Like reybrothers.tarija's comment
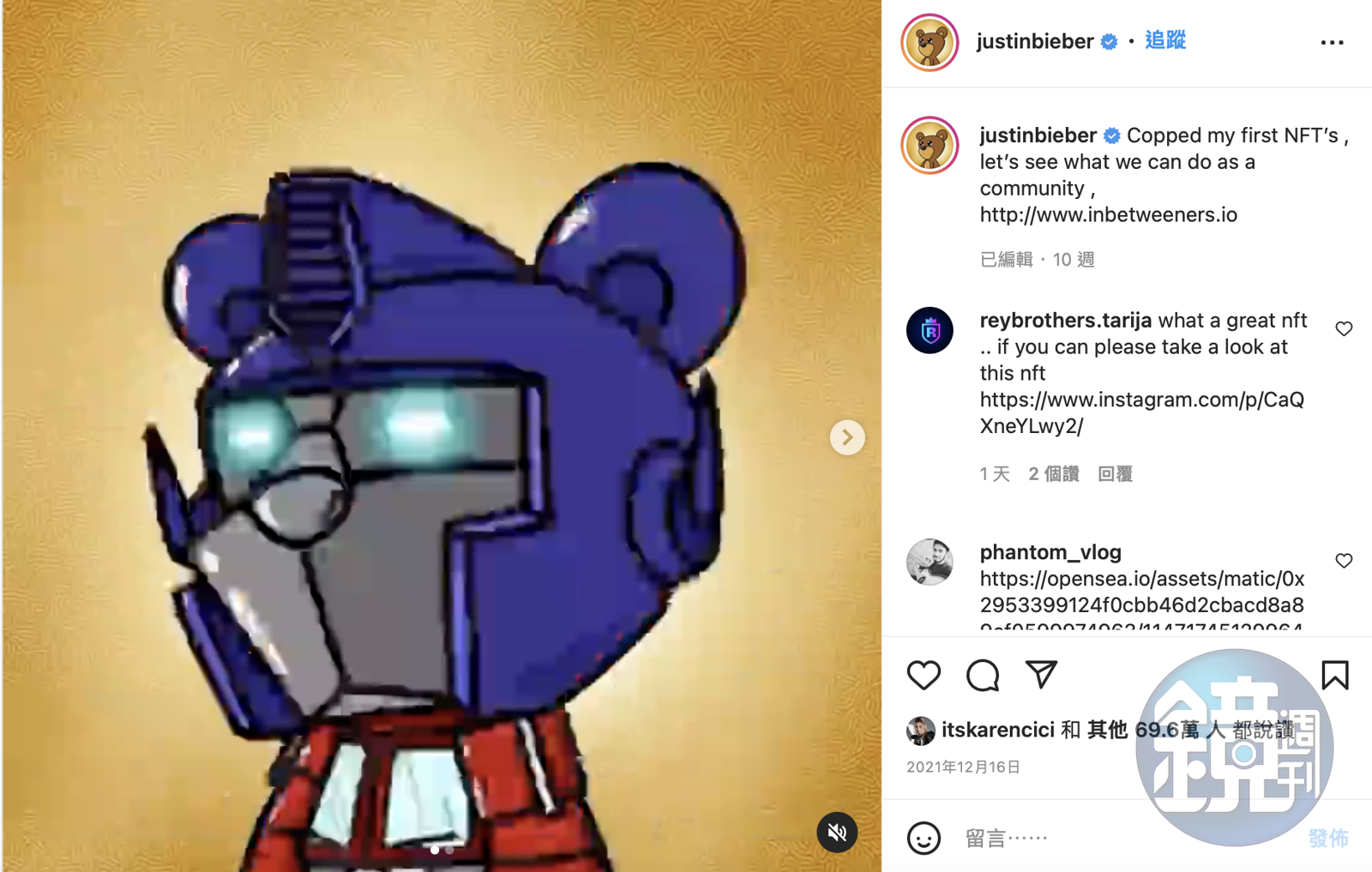Image resolution: width=1372 pixels, height=872 pixels. (1344, 328)
